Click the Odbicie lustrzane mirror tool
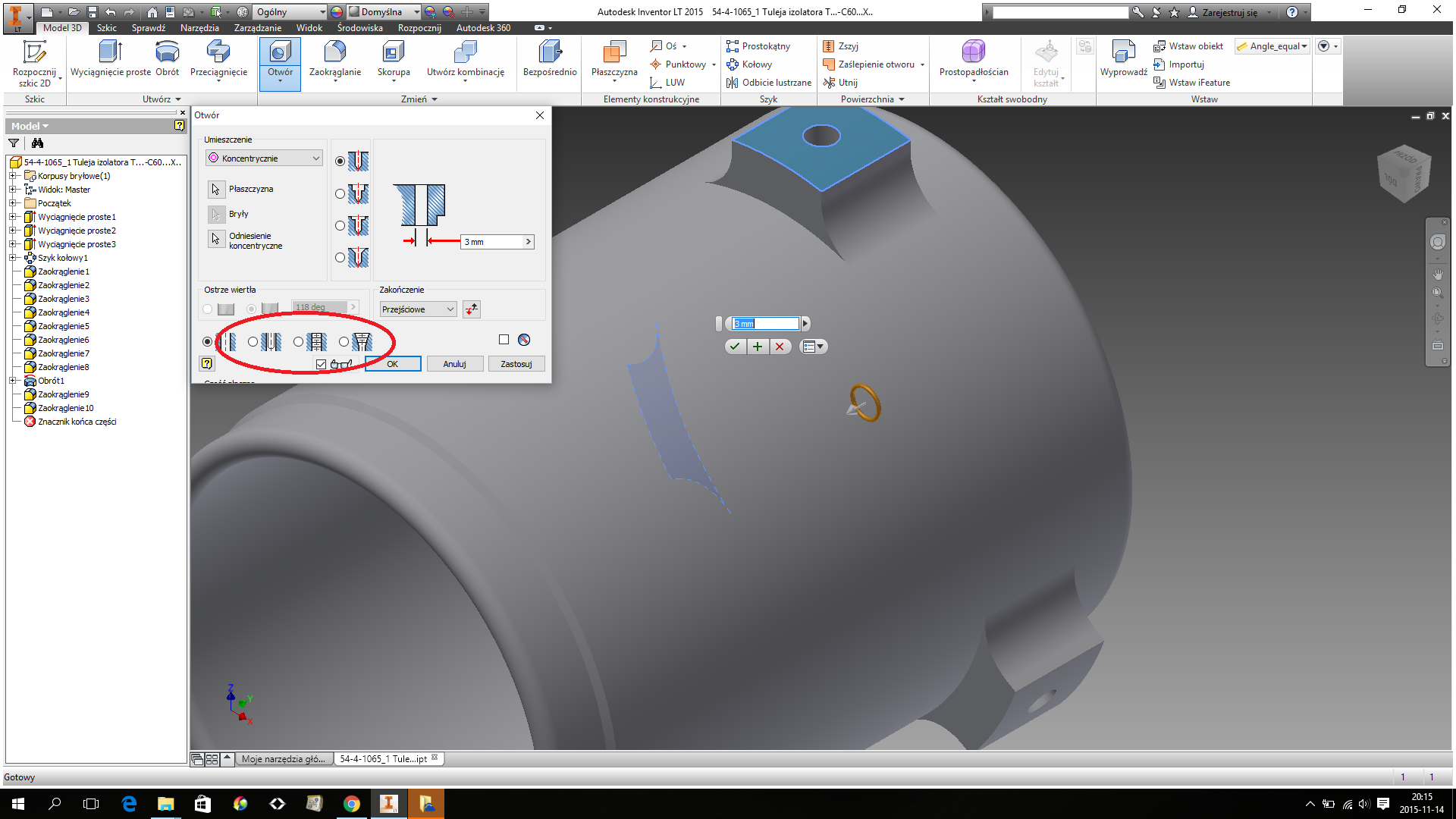This screenshot has width=1456, height=819. (768, 83)
